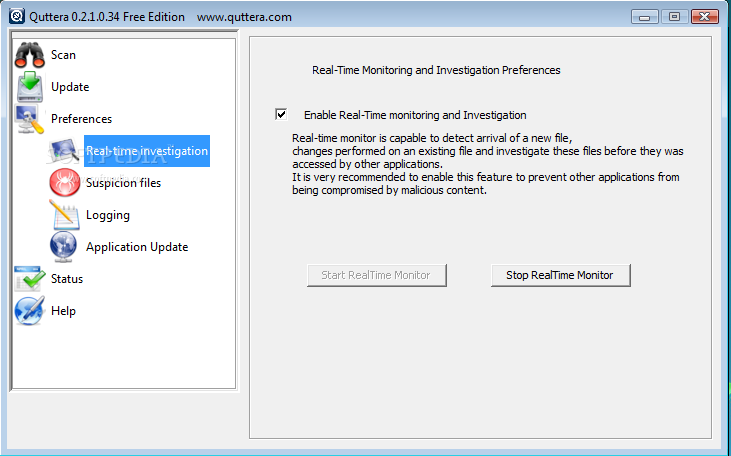Image resolution: width=731 pixels, height=456 pixels.
Task: Open the Help section
Action: point(63,311)
